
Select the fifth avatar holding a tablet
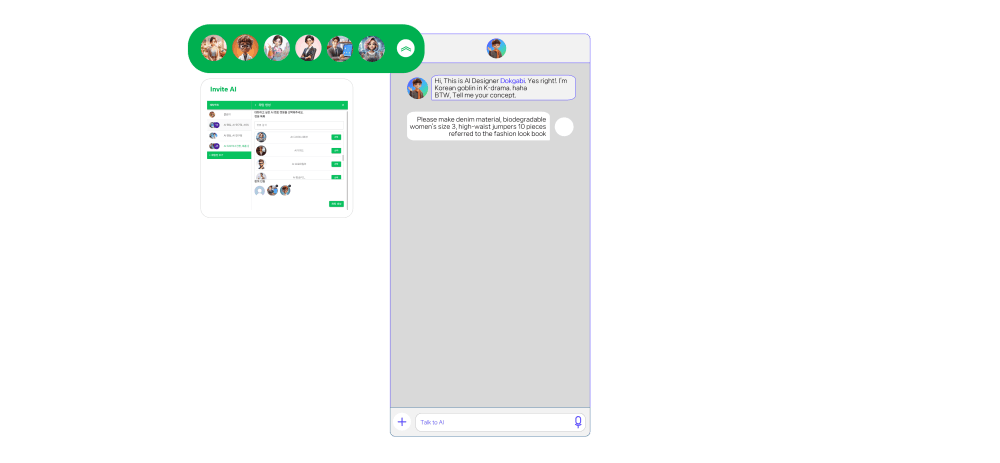click(x=340, y=48)
